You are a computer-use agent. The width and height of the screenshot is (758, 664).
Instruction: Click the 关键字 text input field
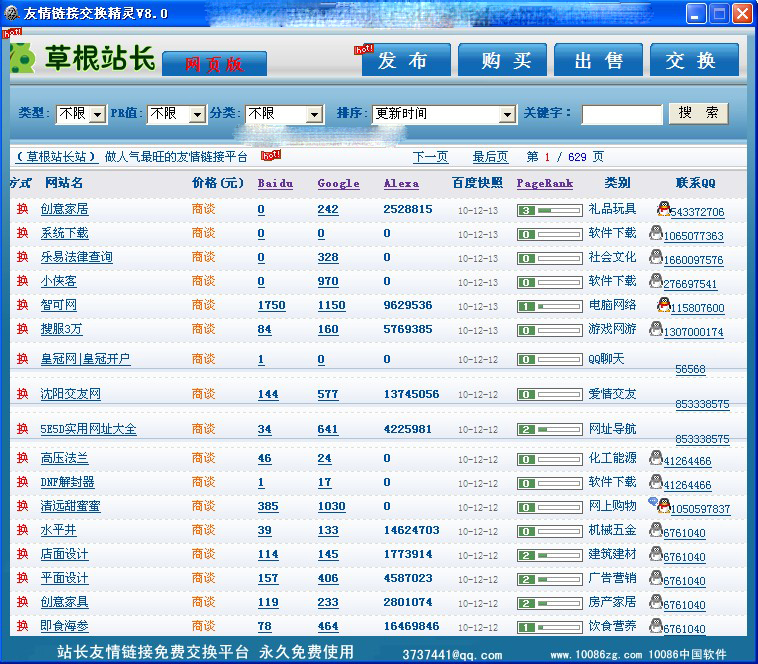[x=621, y=114]
